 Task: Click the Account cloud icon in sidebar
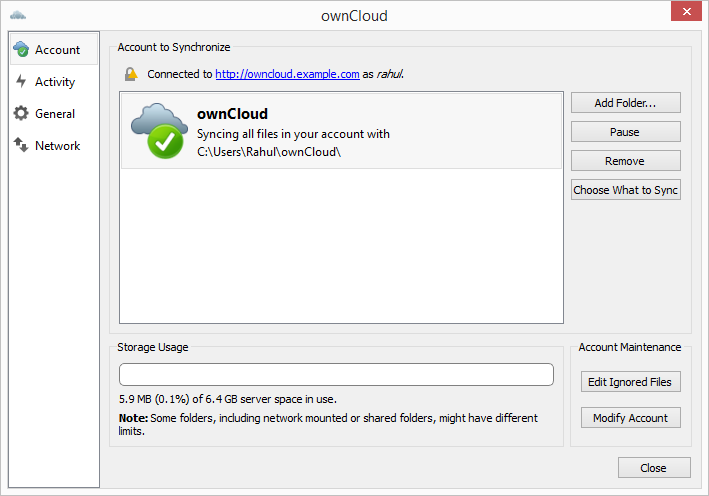[21, 50]
